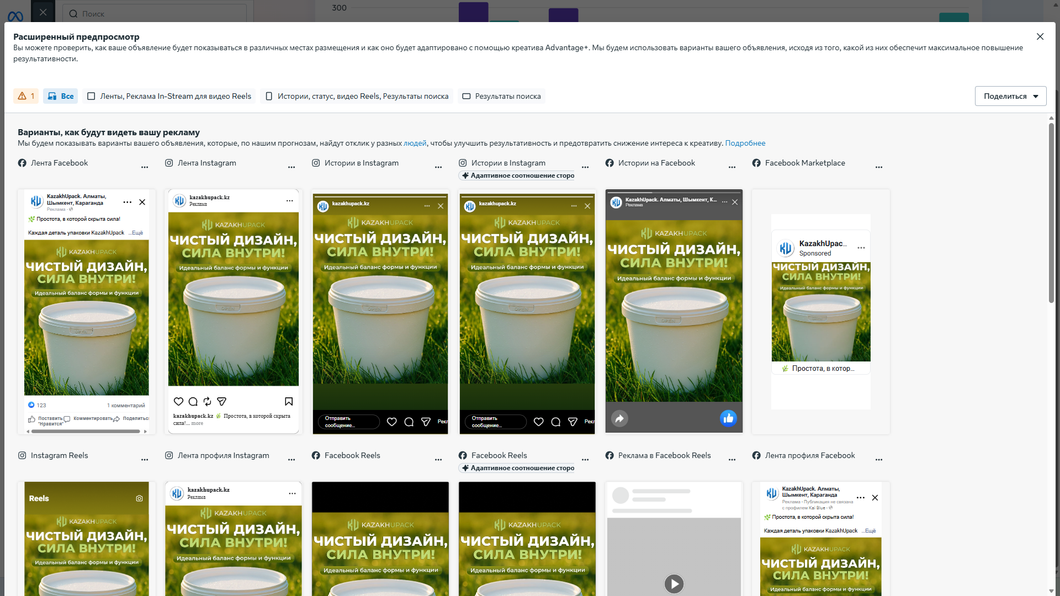The height and width of the screenshot is (596, 1060).
Task: Click heart icon in first Instagram story preview
Action: (x=391, y=422)
